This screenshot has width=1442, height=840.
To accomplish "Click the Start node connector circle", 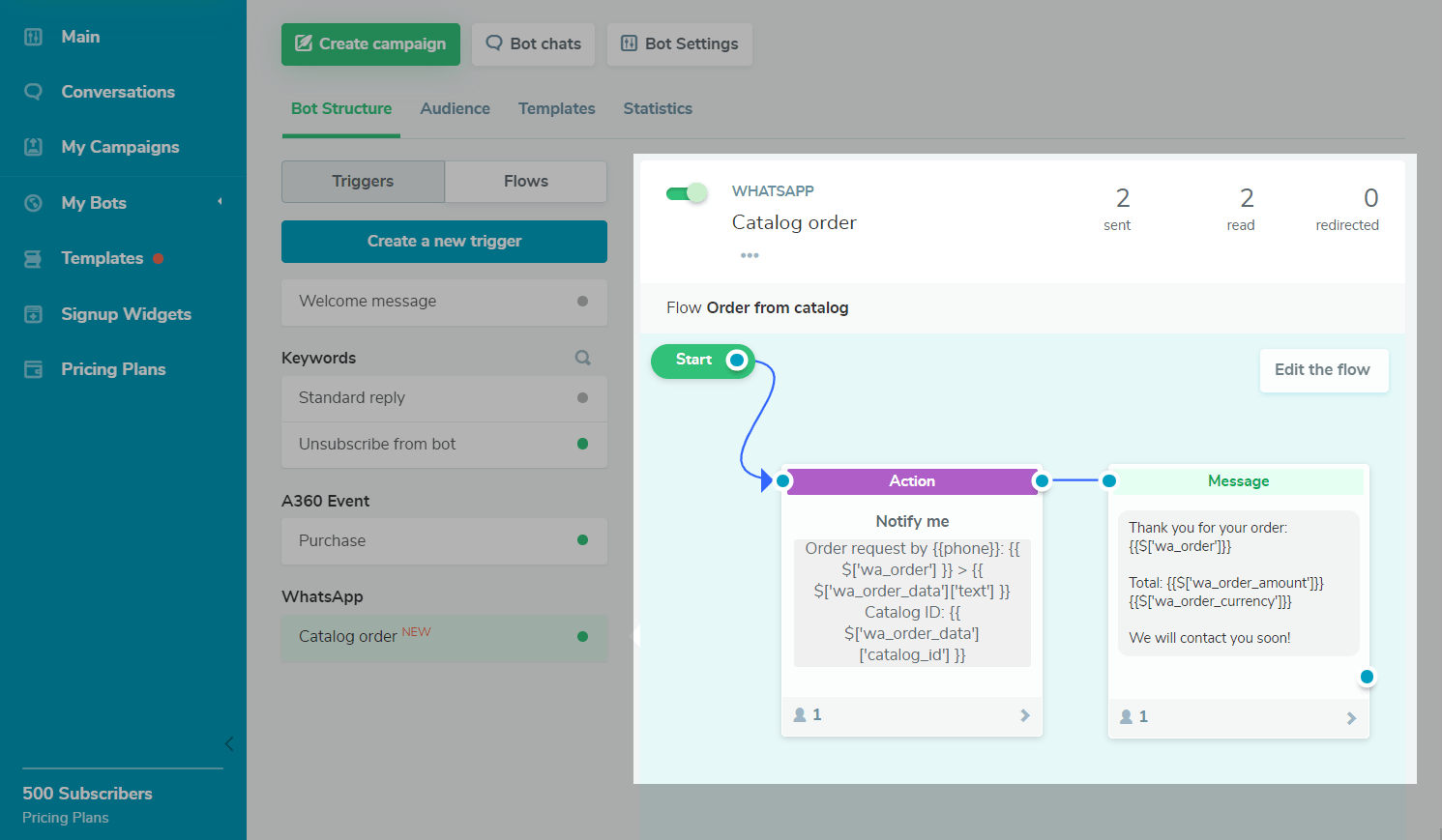I will (x=737, y=361).
